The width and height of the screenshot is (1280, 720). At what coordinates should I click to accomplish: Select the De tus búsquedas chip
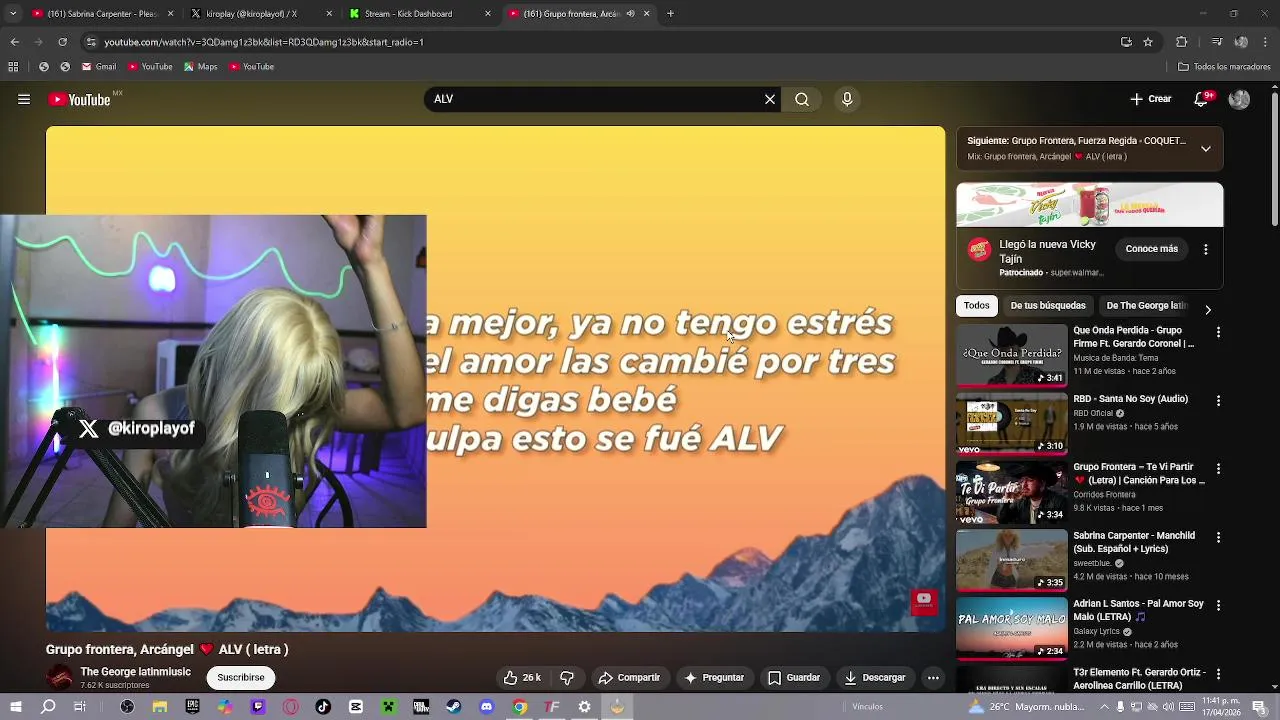click(1048, 306)
